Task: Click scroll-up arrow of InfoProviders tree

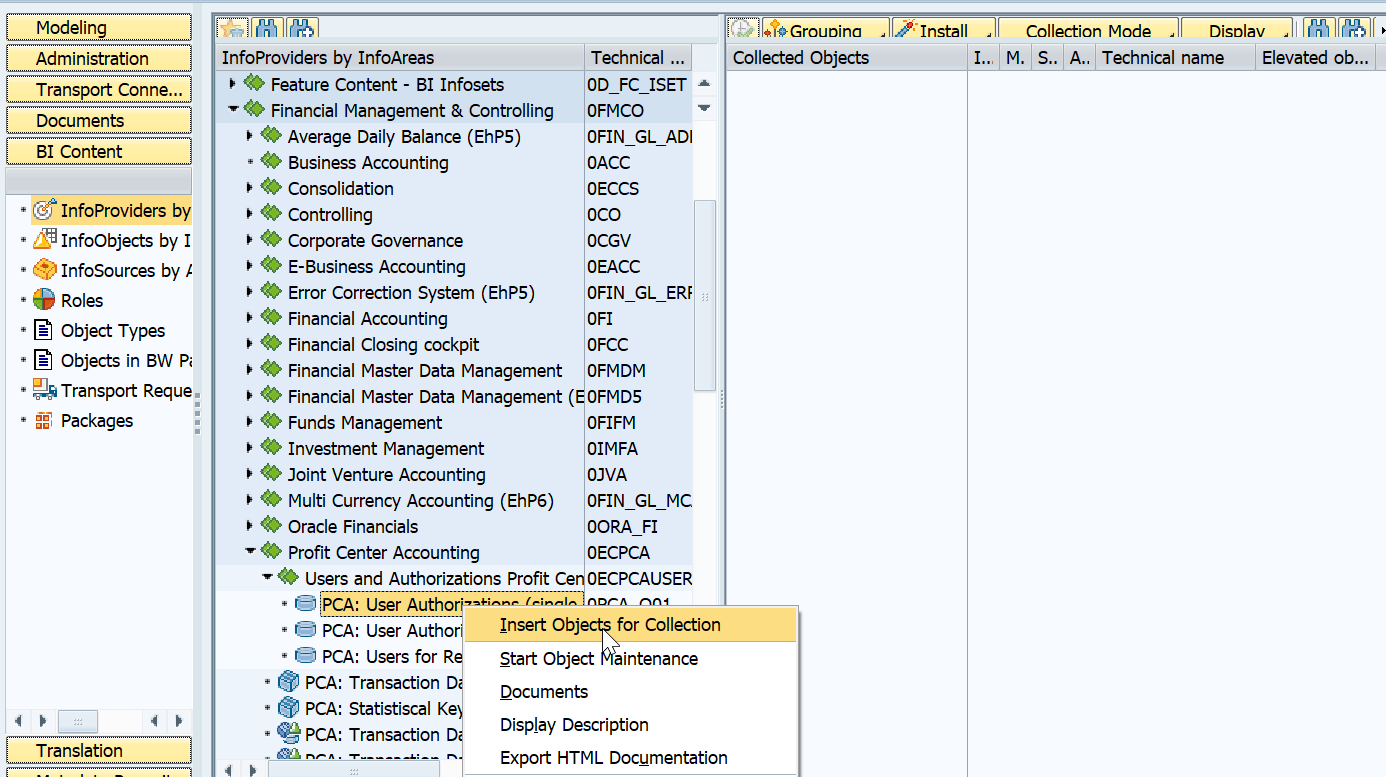Action: pos(704,84)
